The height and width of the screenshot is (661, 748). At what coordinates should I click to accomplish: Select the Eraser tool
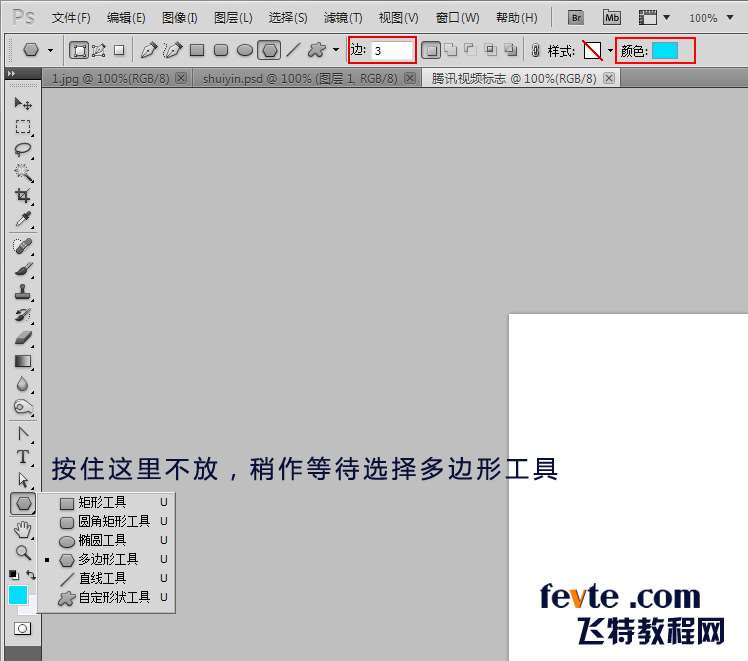(x=22, y=338)
